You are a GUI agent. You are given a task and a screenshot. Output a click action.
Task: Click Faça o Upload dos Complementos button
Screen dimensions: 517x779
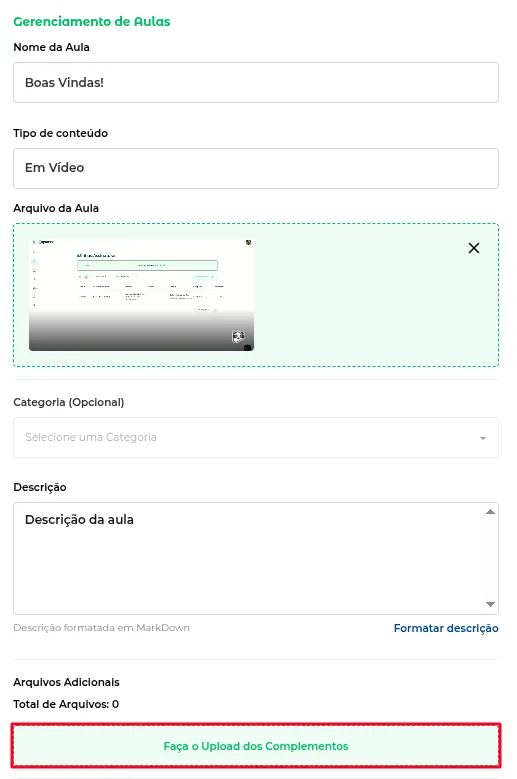[256, 746]
